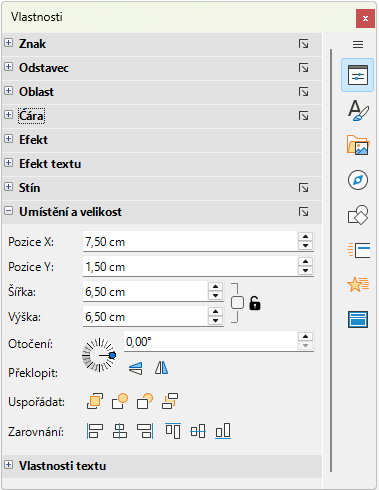Open more options for Čára panel
Viewport: 379px width, 490px height.
(303, 116)
